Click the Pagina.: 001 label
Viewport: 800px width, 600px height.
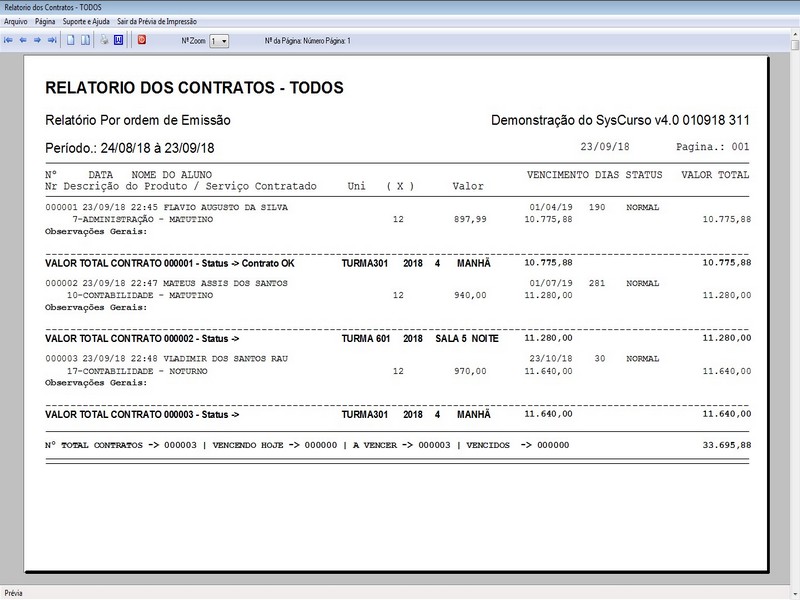tap(712, 147)
